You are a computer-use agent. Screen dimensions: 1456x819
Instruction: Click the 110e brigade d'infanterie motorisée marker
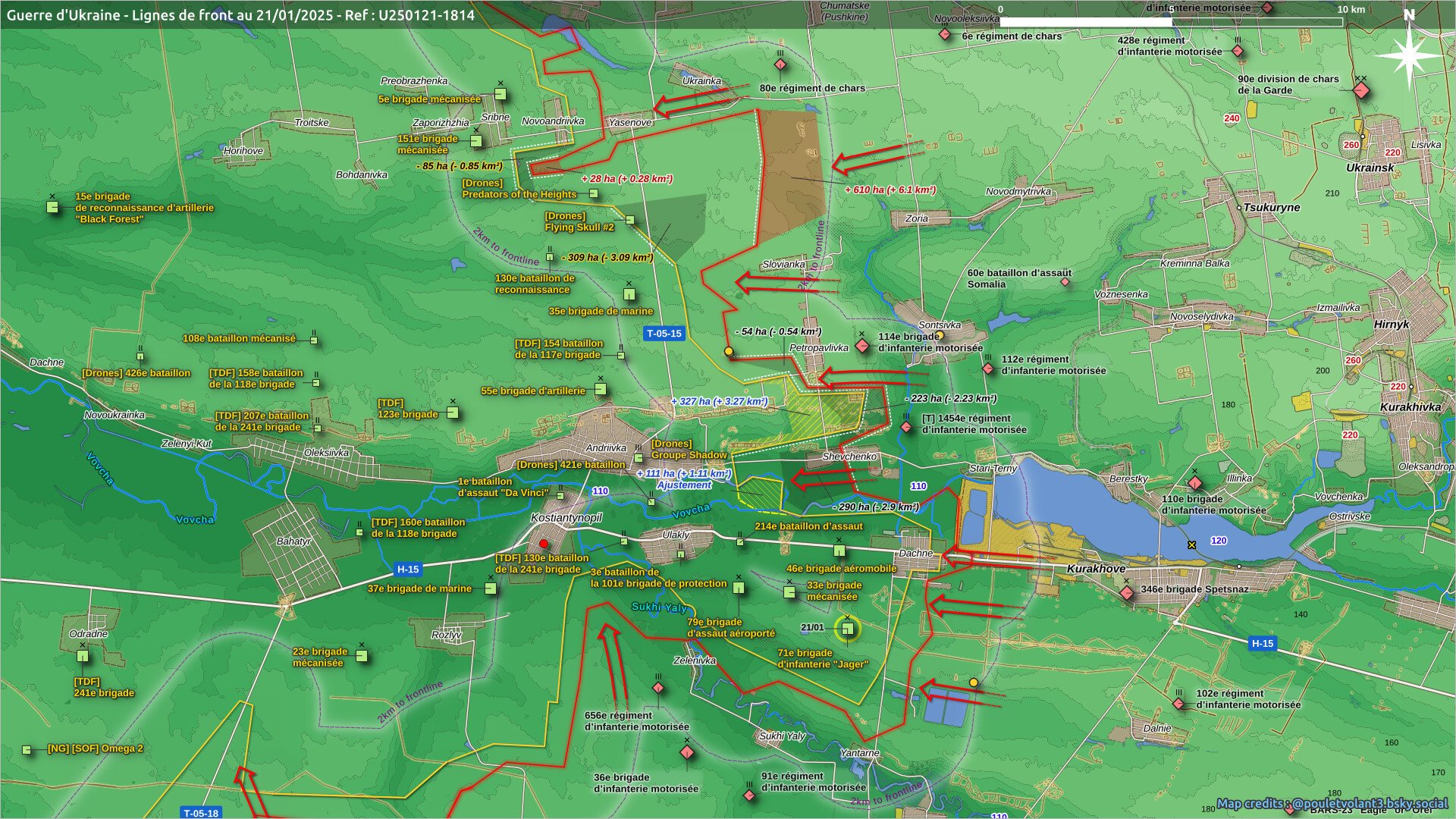(1195, 483)
